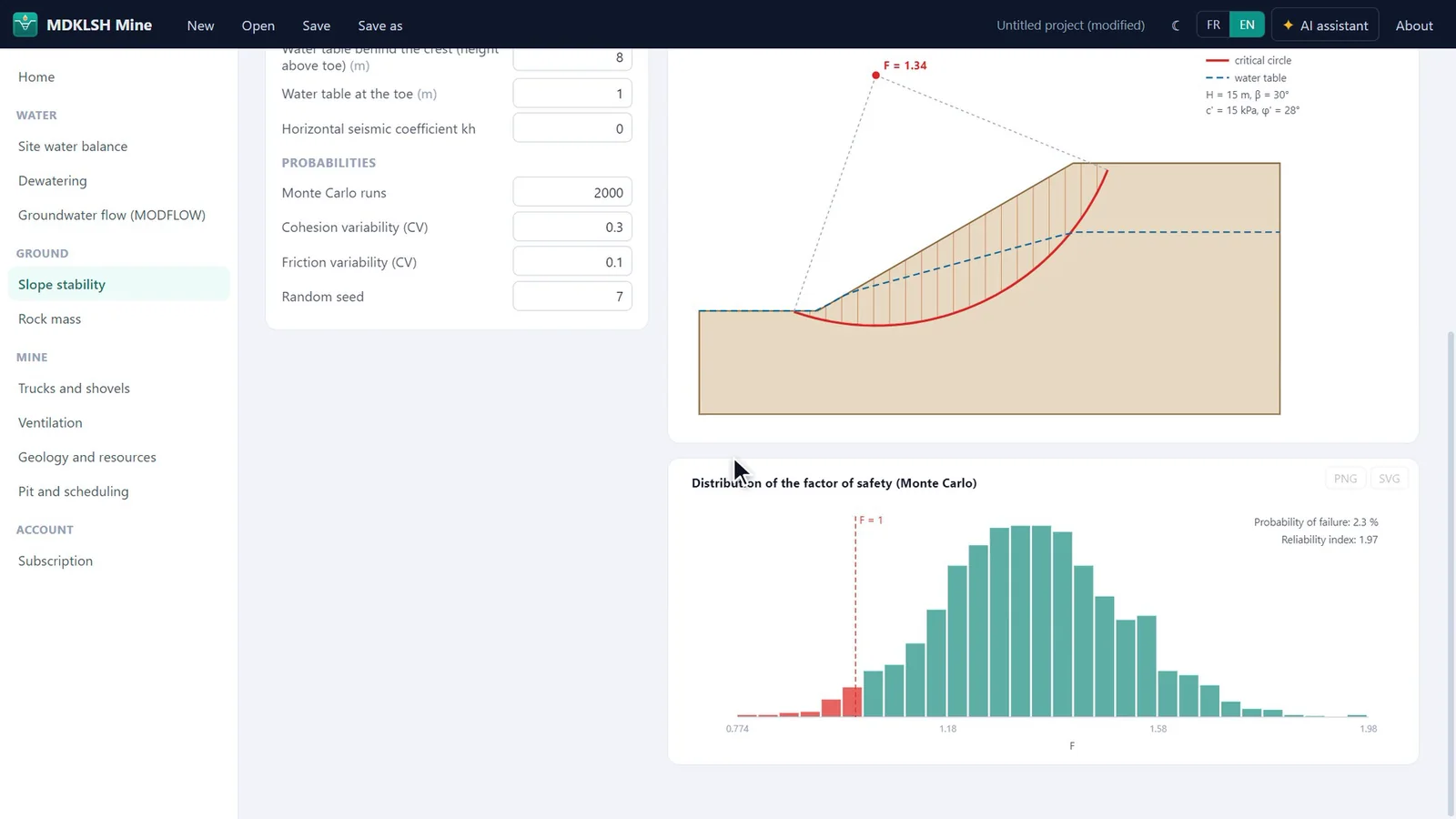Export histogram chart as PNG
Viewport: 1456px width, 819px height.
(x=1345, y=479)
